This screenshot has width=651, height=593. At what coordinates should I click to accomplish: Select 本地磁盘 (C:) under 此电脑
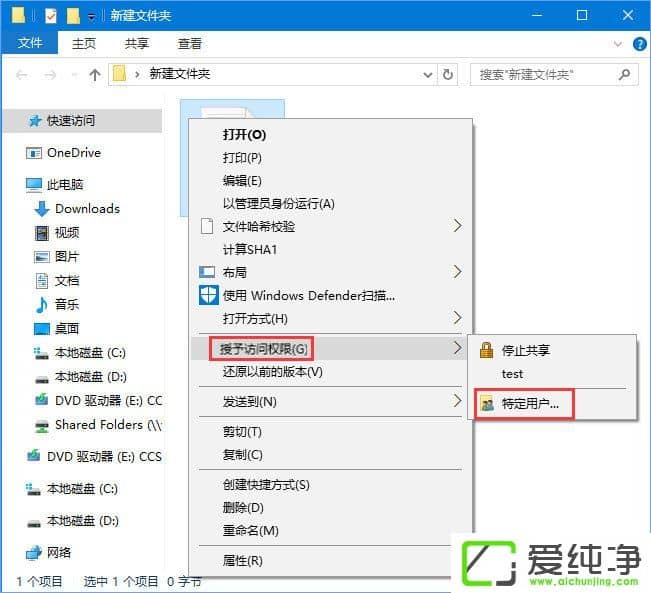click(90, 353)
